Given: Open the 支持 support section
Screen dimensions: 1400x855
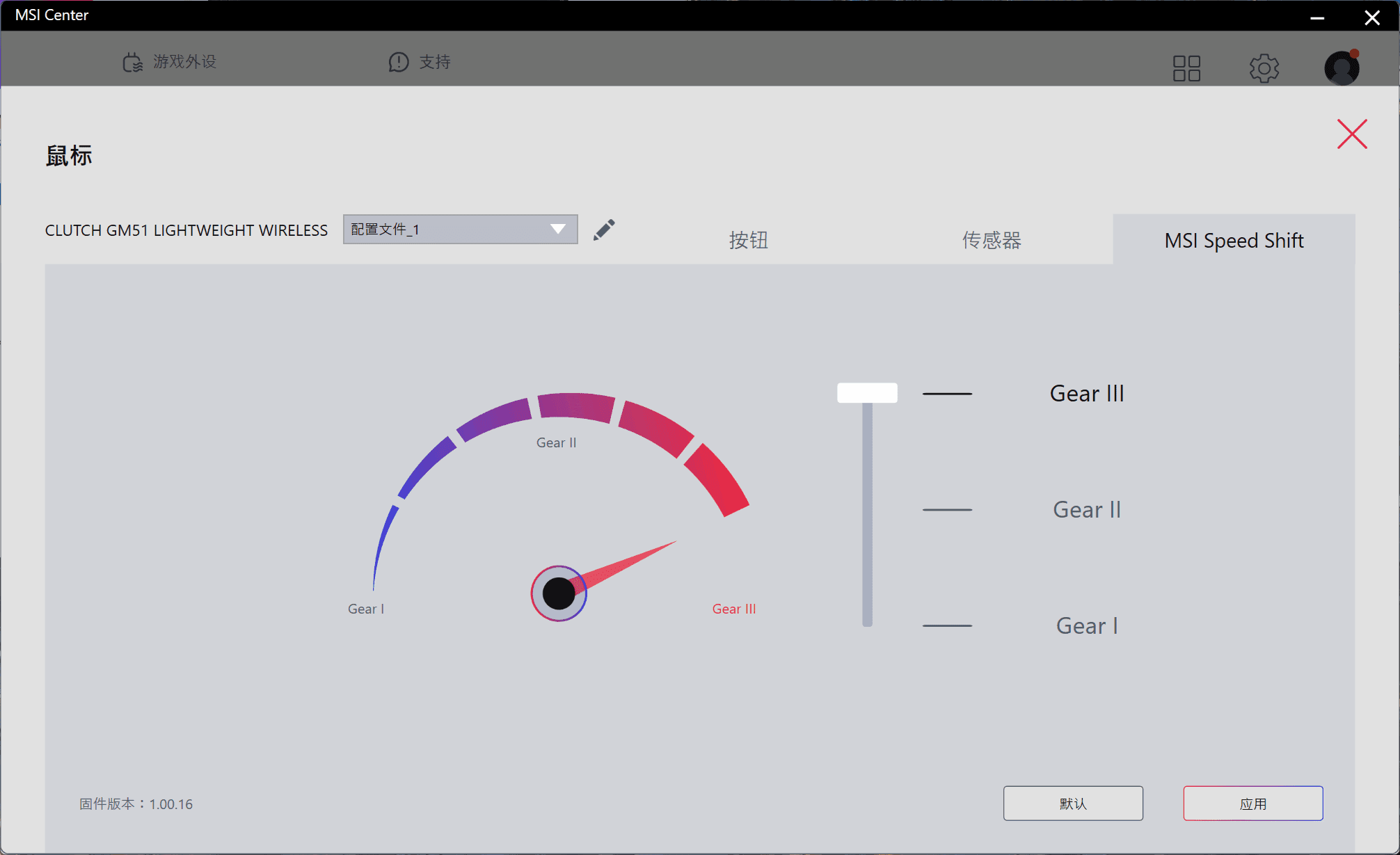Looking at the screenshot, I should point(420,62).
